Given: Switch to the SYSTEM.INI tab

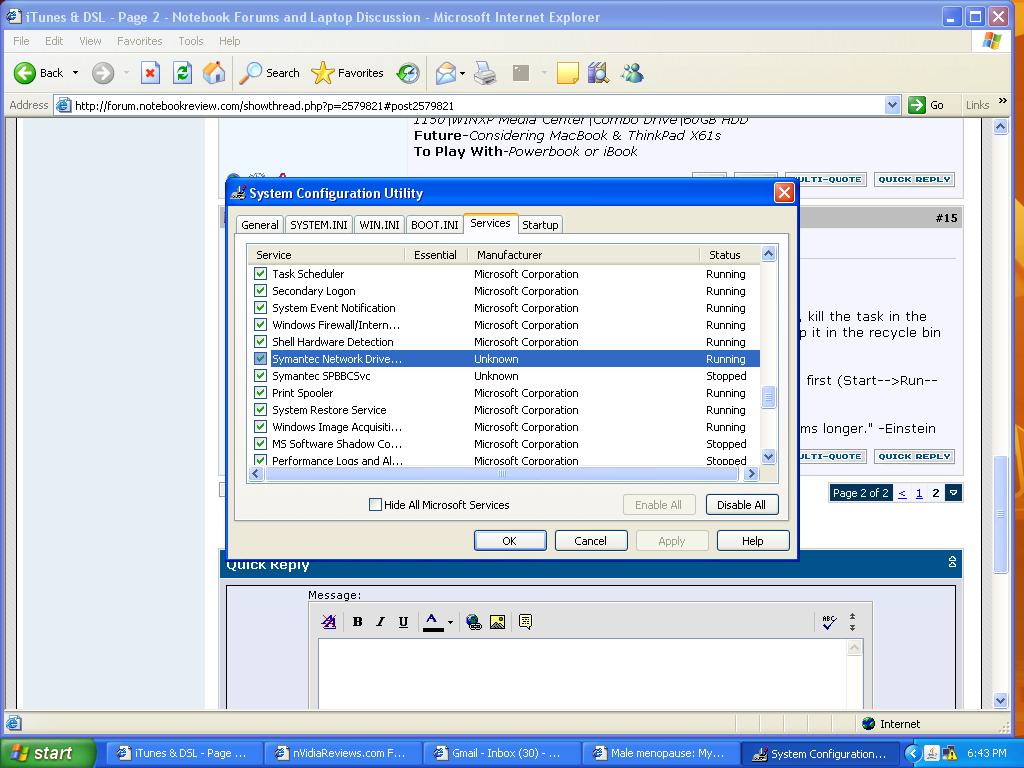Looking at the screenshot, I should (x=319, y=225).
